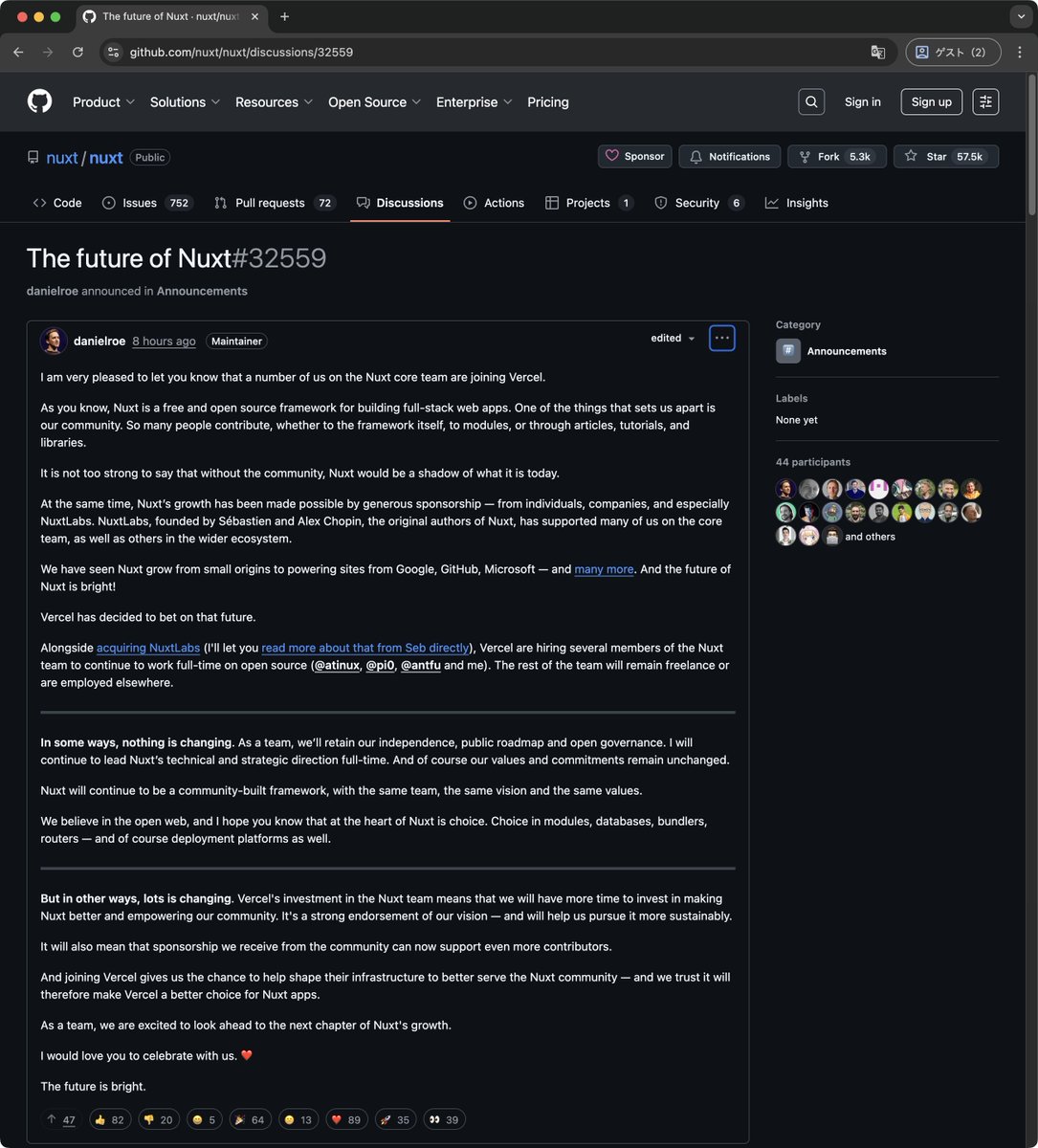Reload the page with the refresh icon
Screen dimensions: 1038x1148
coord(77,52)
